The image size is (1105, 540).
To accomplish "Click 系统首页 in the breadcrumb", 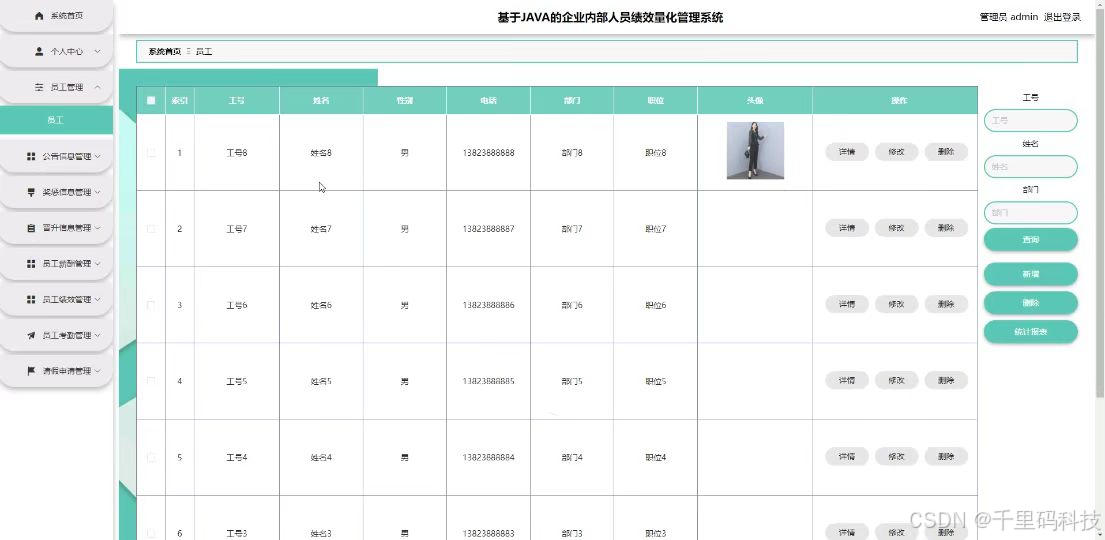I will [x=165, y=51].
